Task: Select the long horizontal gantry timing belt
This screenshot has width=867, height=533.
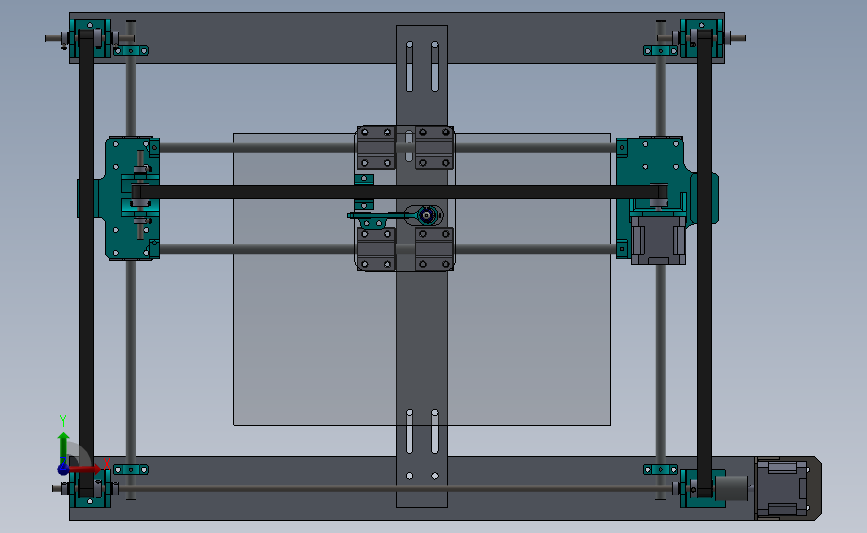Action: click(399, 192)
